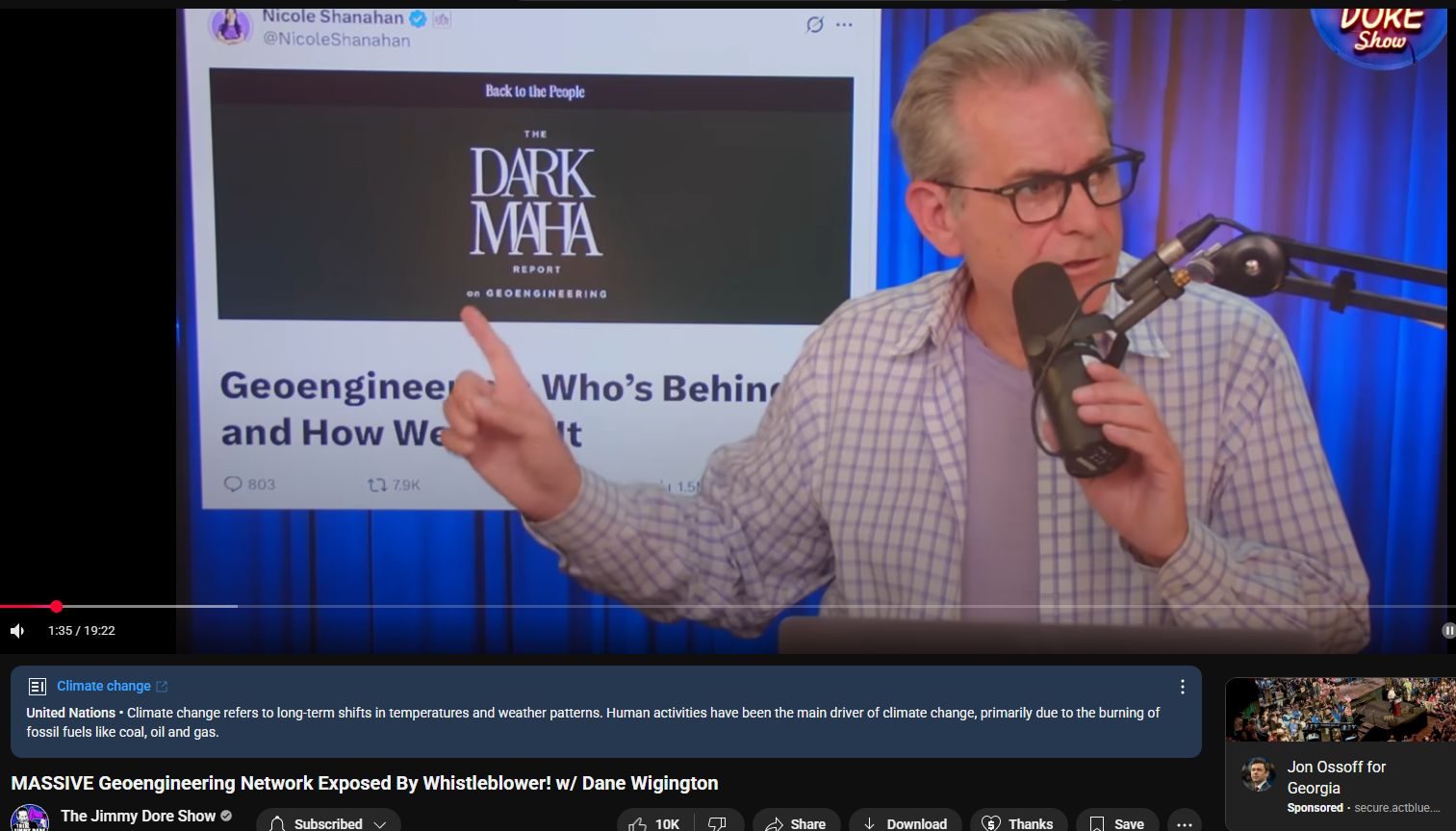Click the Jon Ossoff ad avatar image
Viewport: 1456px width, 831px height.
click(1258, 774)
